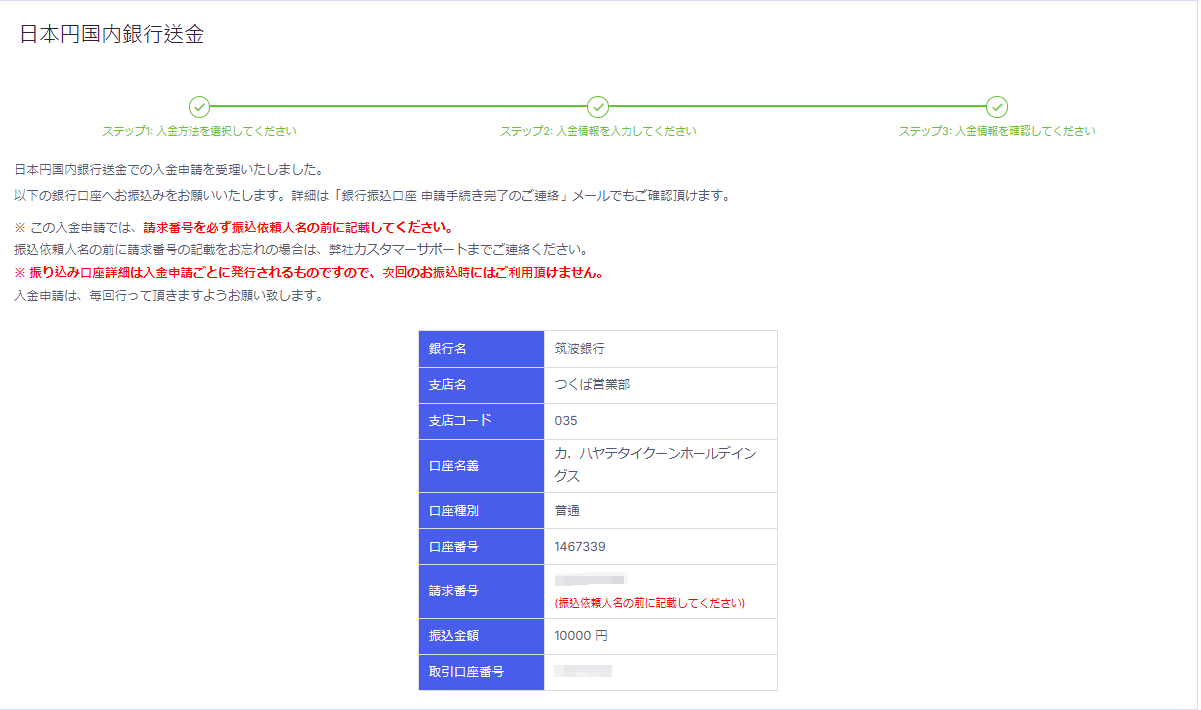This screenshot has height=710, width=1201.
Task: Click the account number 1467339
Action: [580, 547]
